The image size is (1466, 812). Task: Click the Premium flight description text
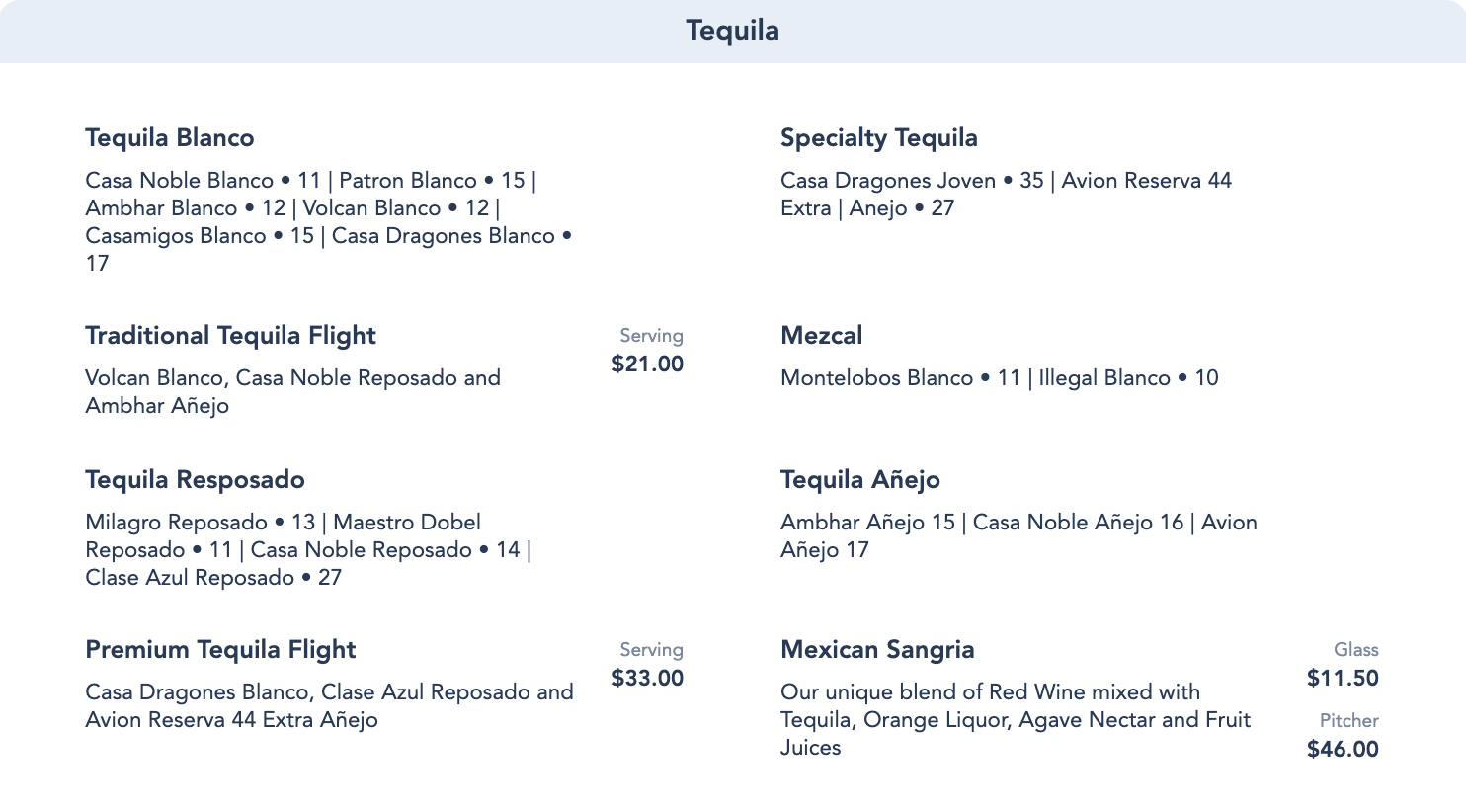coord(329,705)
